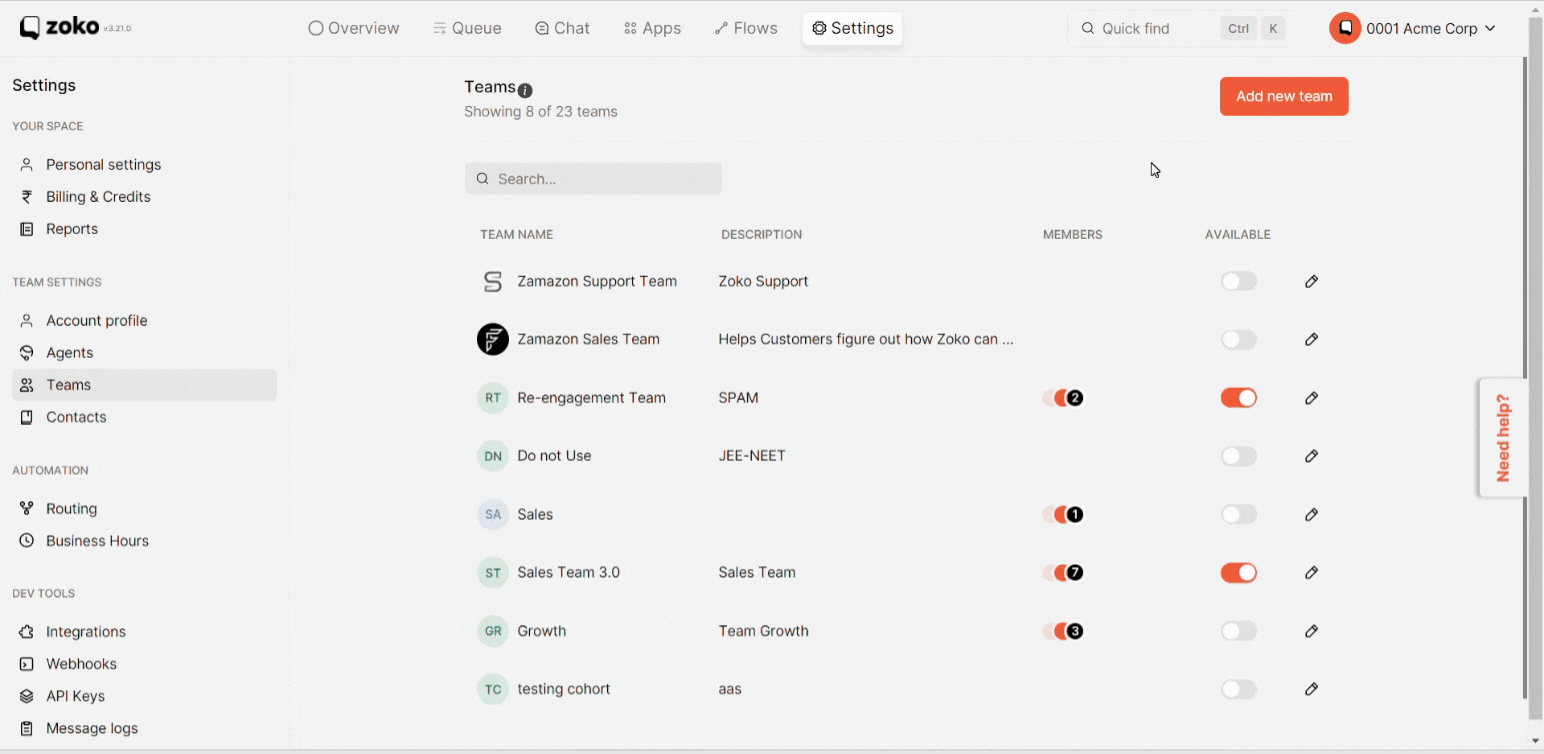Toggle availability for Zamazon Support Team
Viewport: 1544px width, 754px height.
(1238, 282)
